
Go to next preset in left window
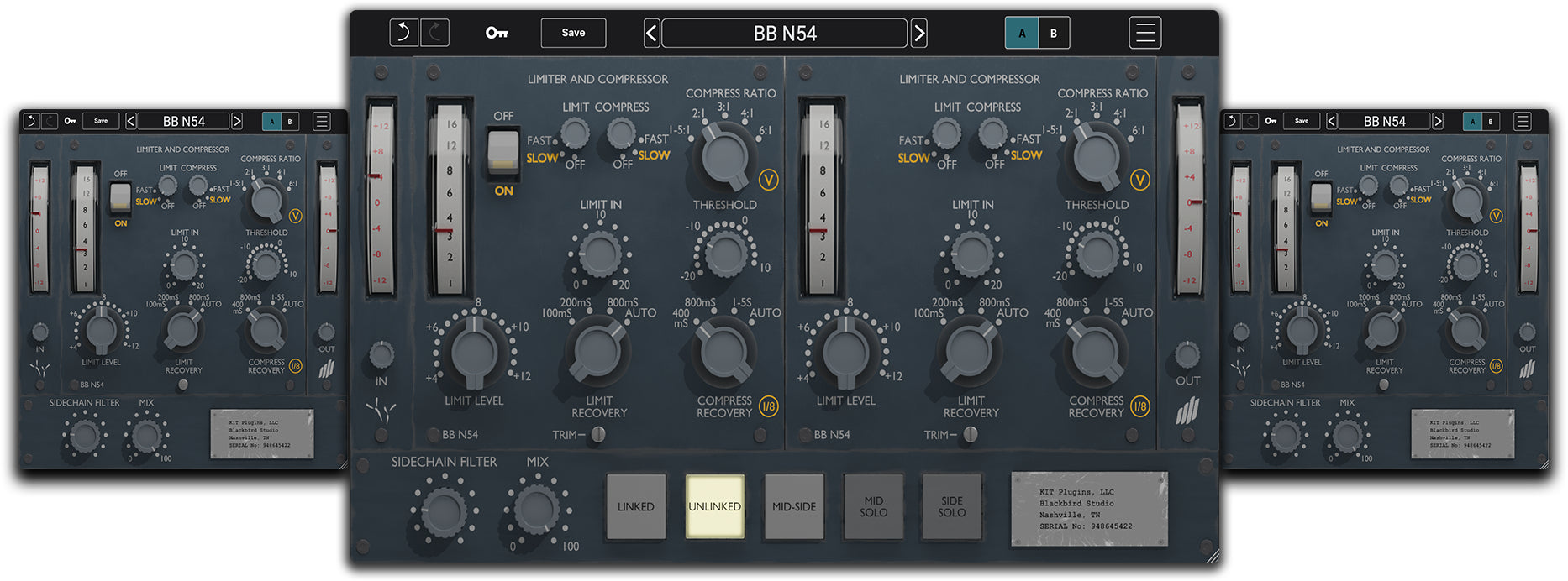[x=237, y=121]
